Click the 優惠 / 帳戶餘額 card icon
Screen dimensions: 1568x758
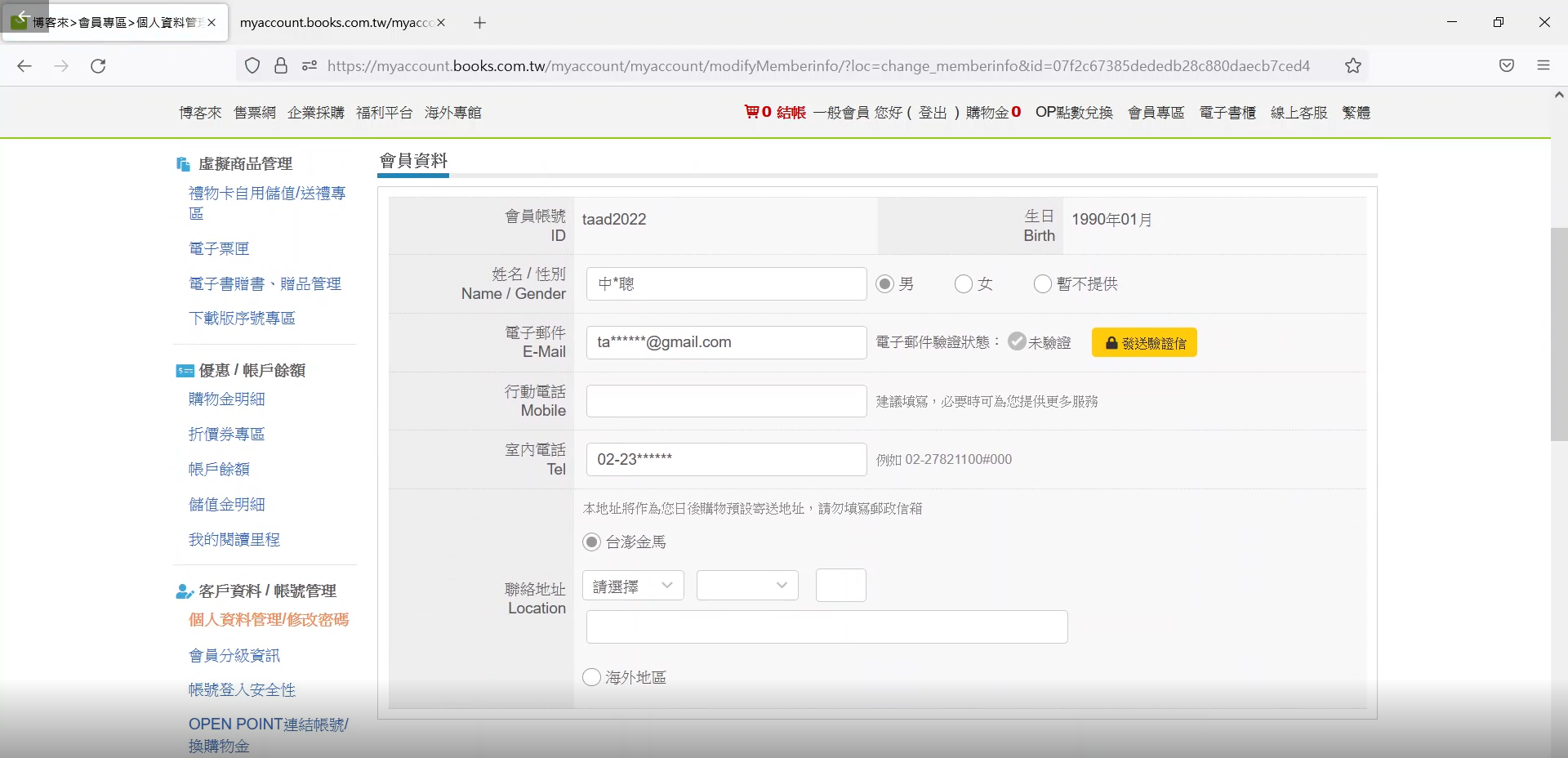(x=185, y=371)
